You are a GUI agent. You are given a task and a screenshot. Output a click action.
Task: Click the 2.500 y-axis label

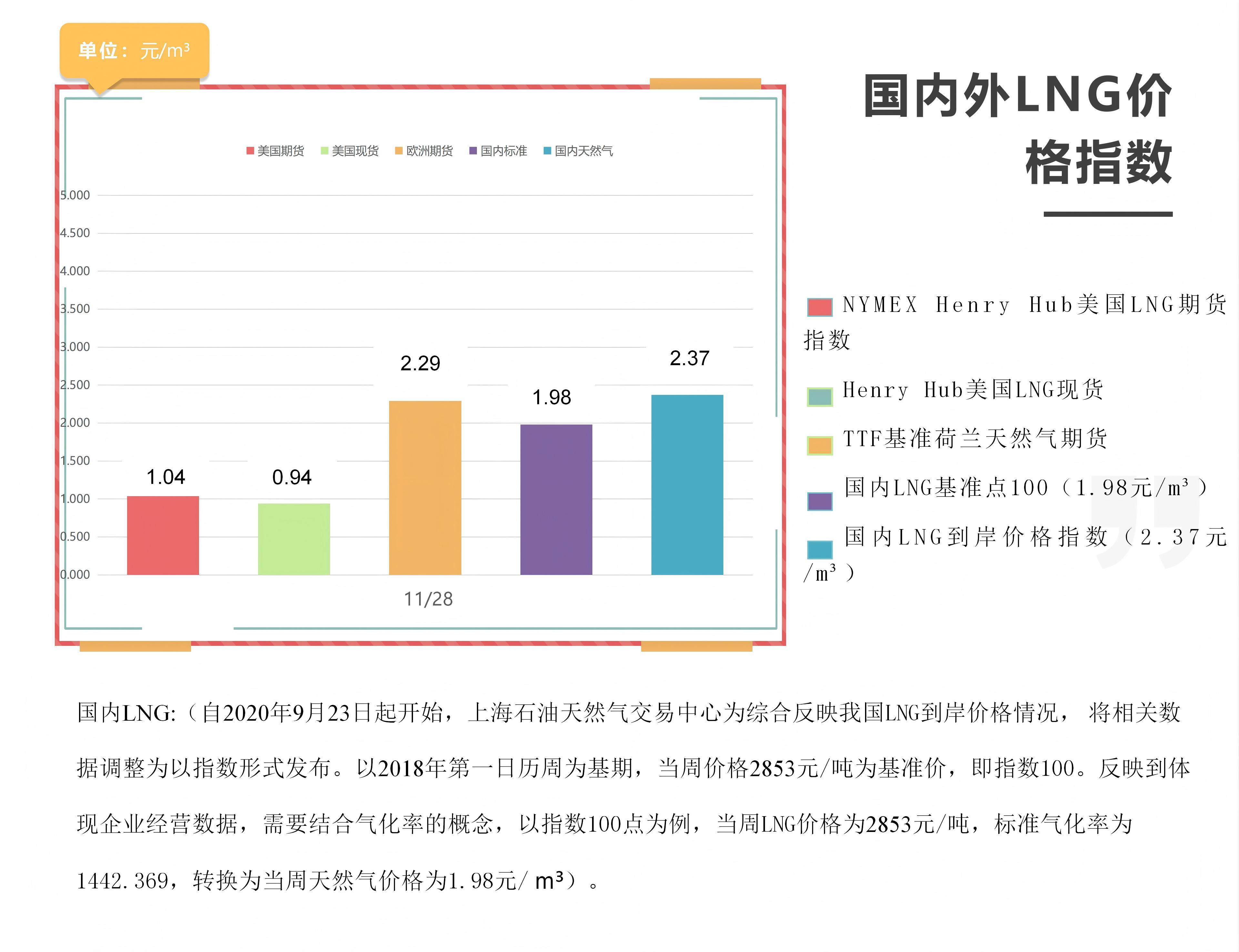pos(75,385)
